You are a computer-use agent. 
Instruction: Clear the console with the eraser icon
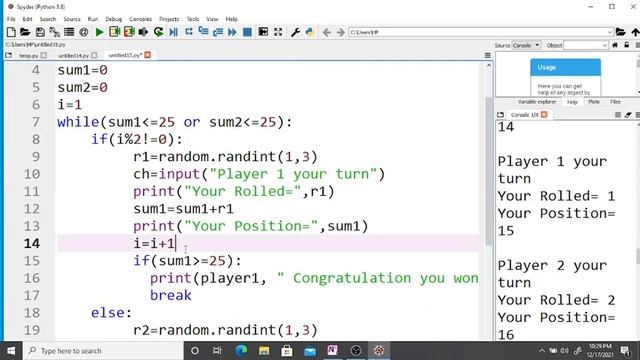(x=628, y=115)
